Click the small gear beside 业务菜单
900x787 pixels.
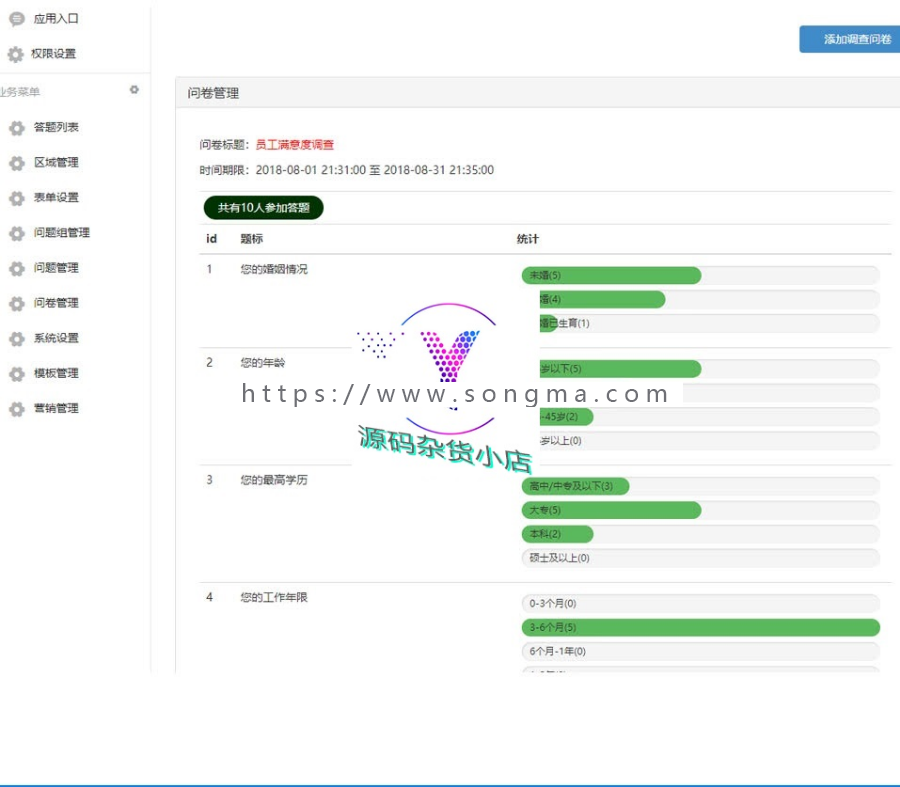click(x=135, y=89)
